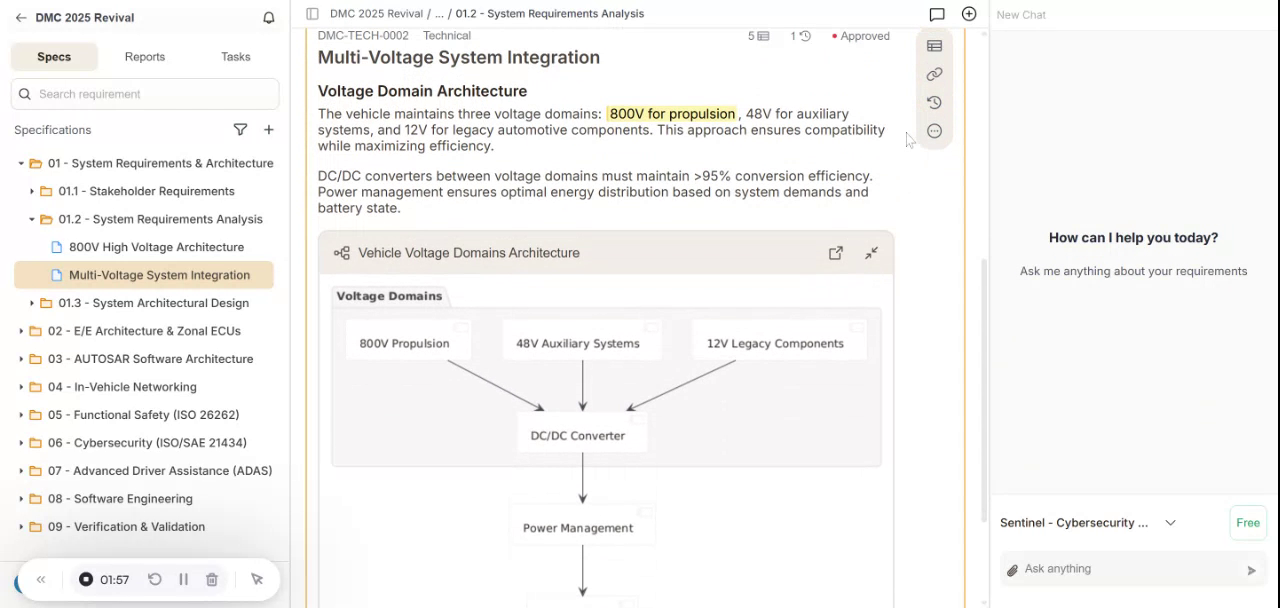Click the link icon in side toolbar
1280x608 pixels.
pyautogui.click(x=934, y=74)
